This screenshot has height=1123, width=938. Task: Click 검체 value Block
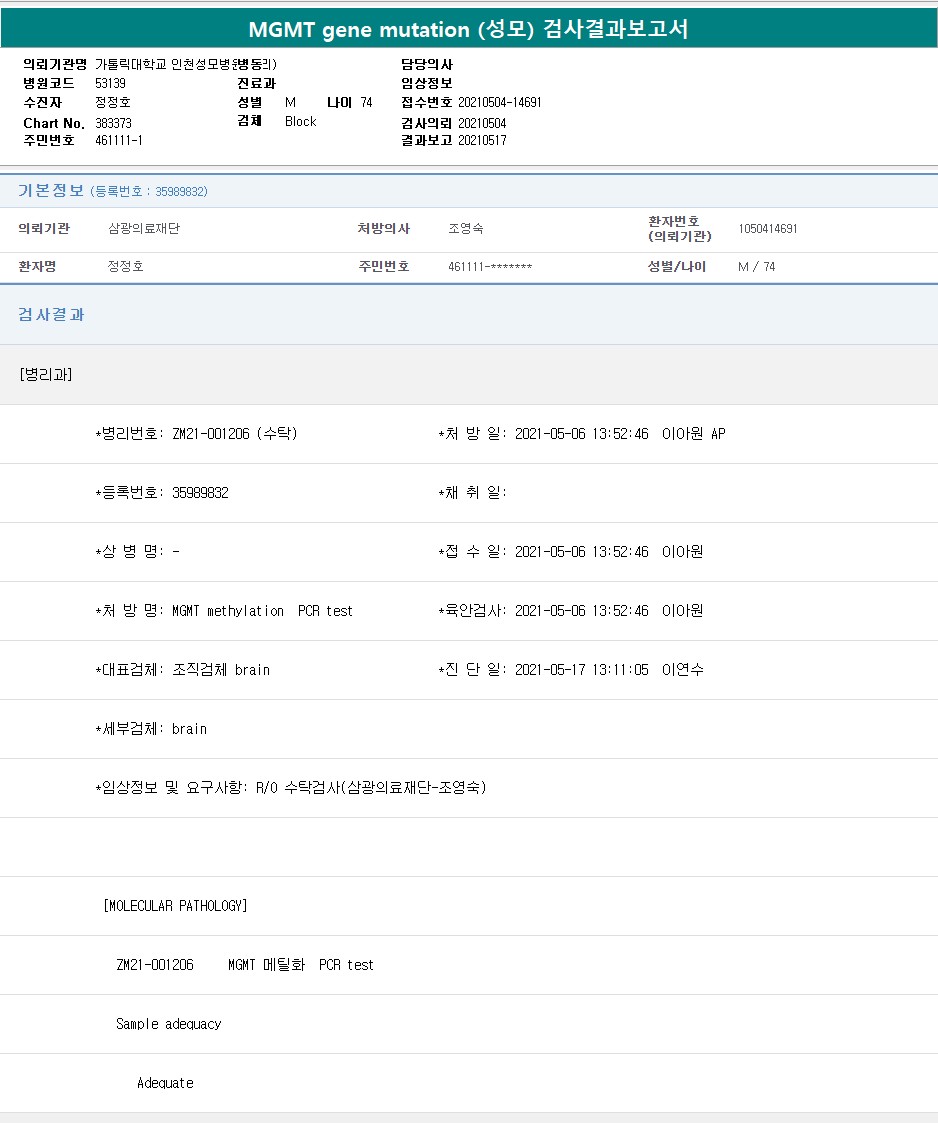point(300,122)
